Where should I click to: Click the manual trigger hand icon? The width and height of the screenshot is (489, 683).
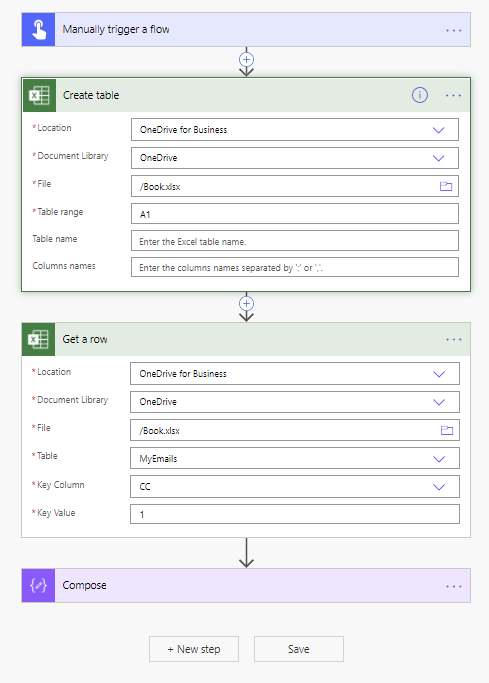(38, 30)
